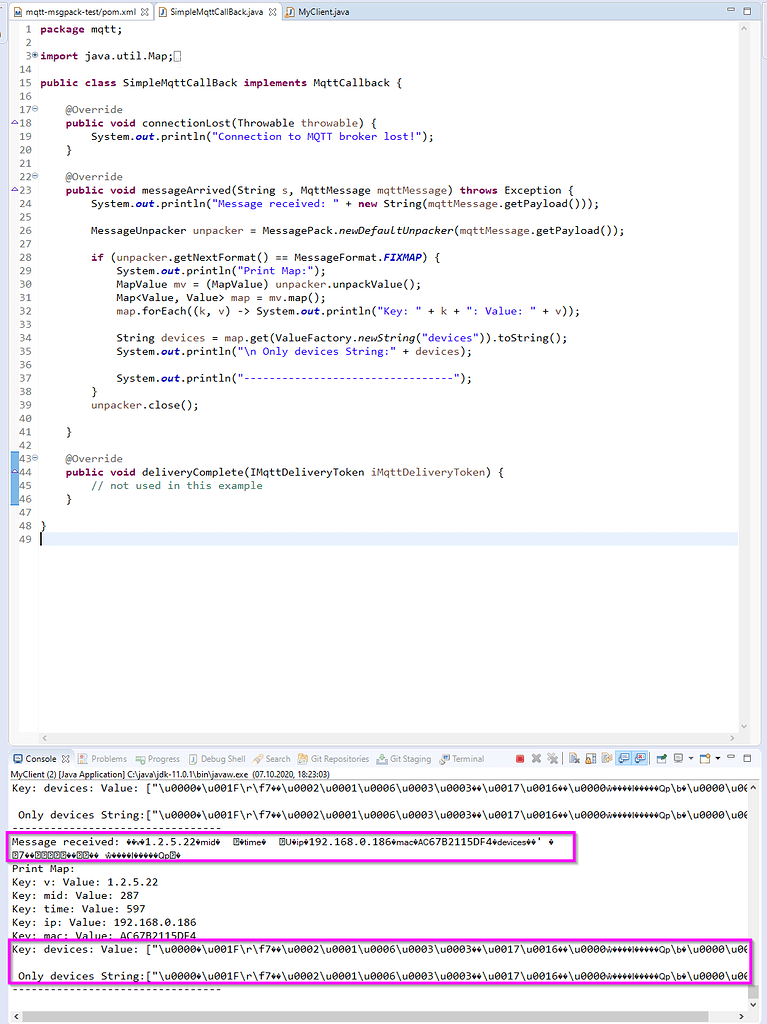Viewport: 767px width, 1024px height.
Task: Toggle word wrap in the console
Action: [x=607, y=759]
